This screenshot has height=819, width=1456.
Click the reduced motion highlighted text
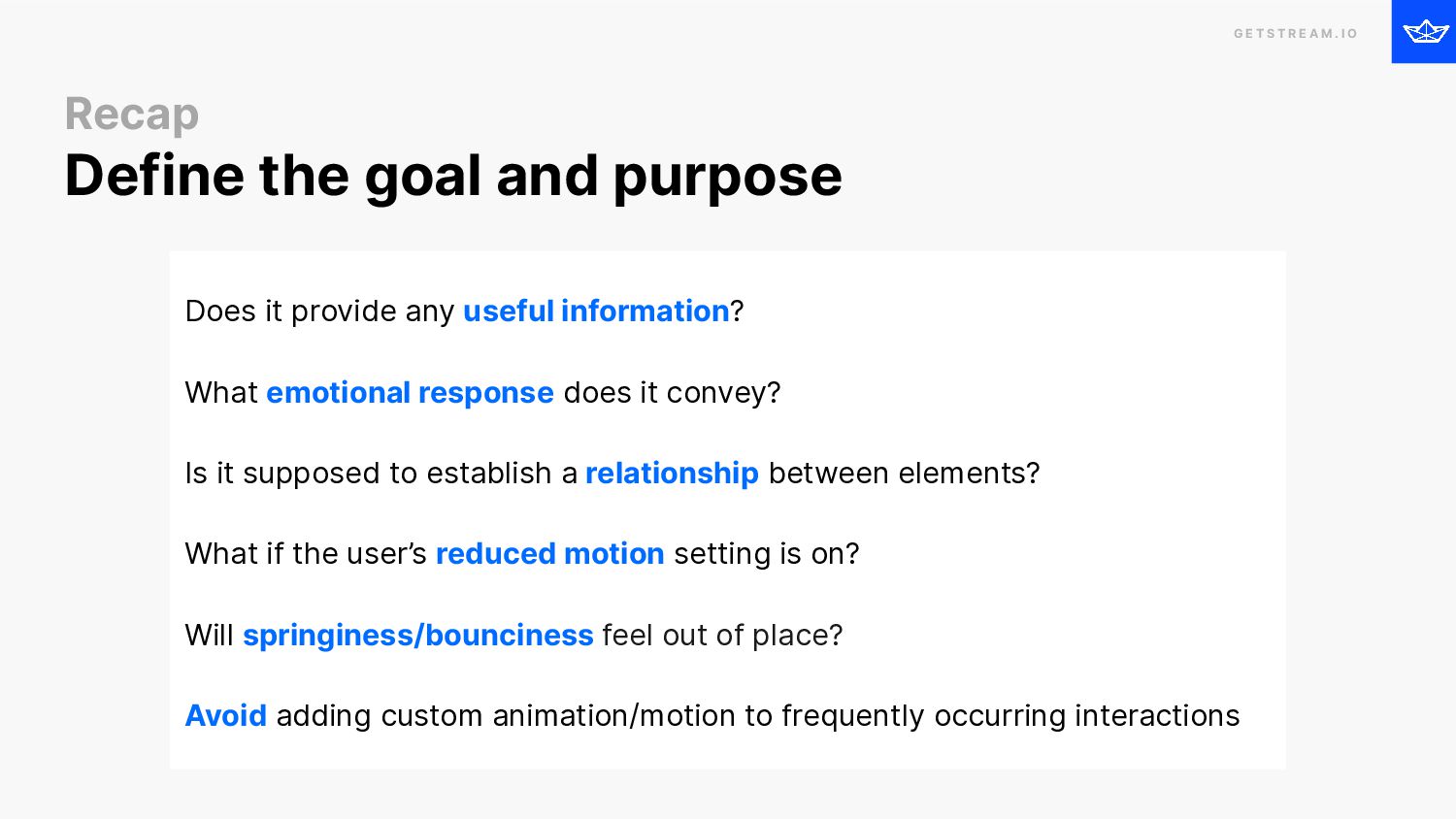click(x=550, y=554)
